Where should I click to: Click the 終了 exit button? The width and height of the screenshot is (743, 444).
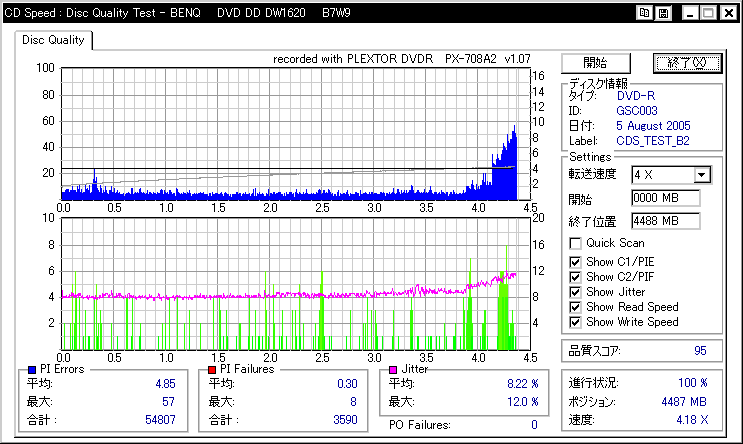(x=688, y=63)
